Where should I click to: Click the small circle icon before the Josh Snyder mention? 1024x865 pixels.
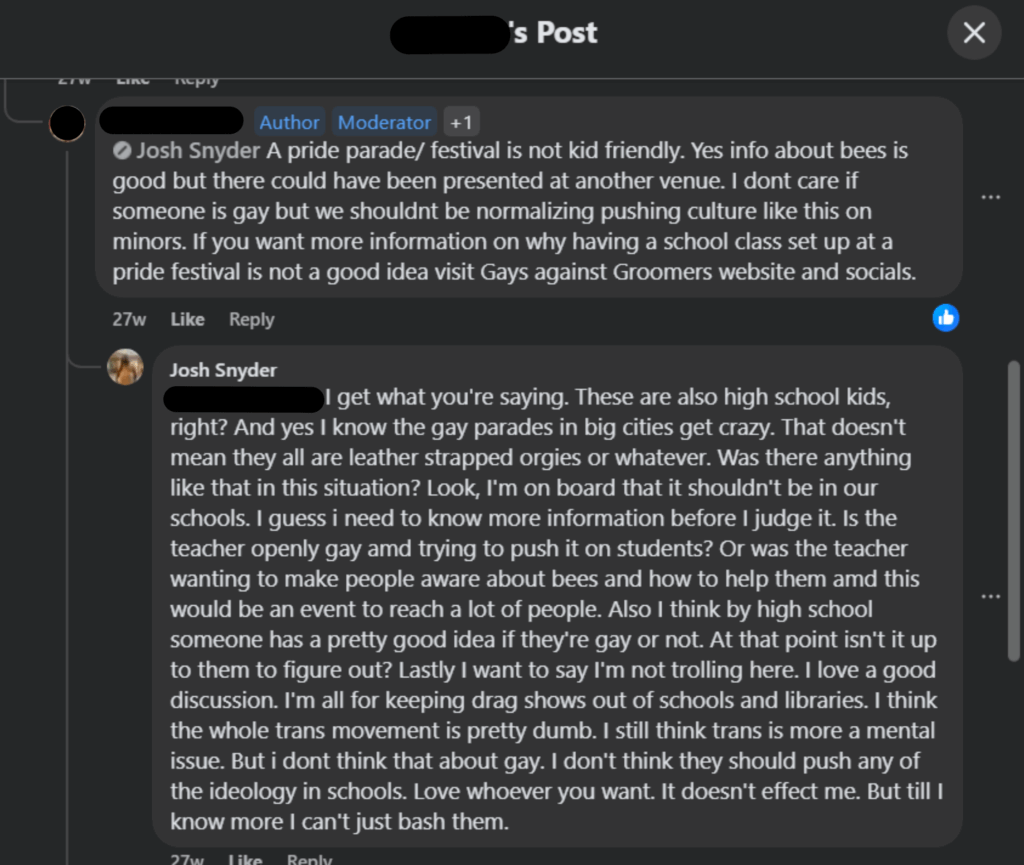point(121,151)
